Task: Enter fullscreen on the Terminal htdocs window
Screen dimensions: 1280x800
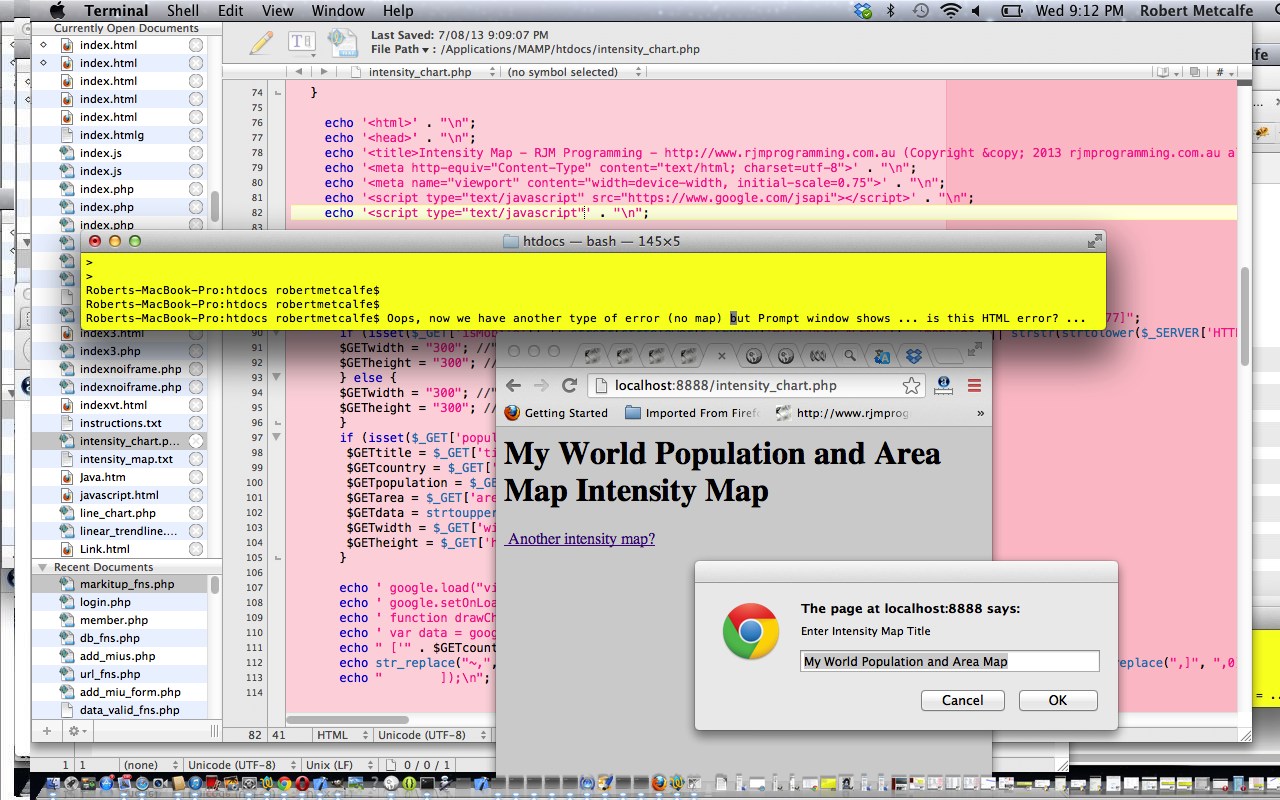Action: [1095, 241]
